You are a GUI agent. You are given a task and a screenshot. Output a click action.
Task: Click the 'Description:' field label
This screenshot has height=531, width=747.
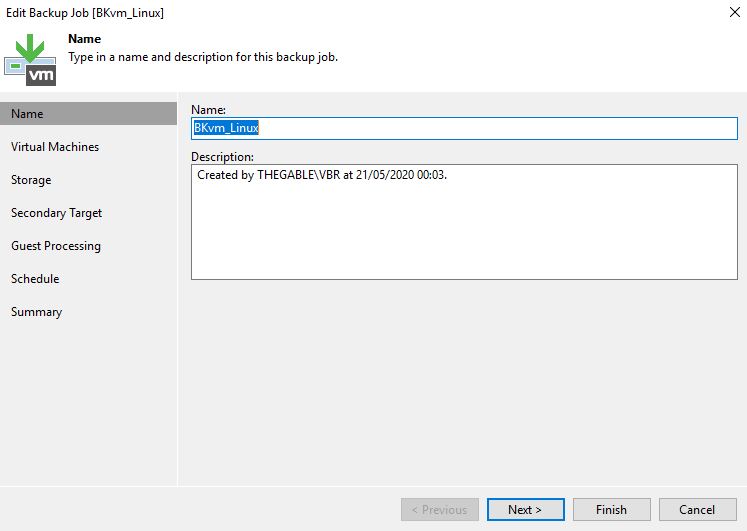pyautogui.click(x=222, y=157)
